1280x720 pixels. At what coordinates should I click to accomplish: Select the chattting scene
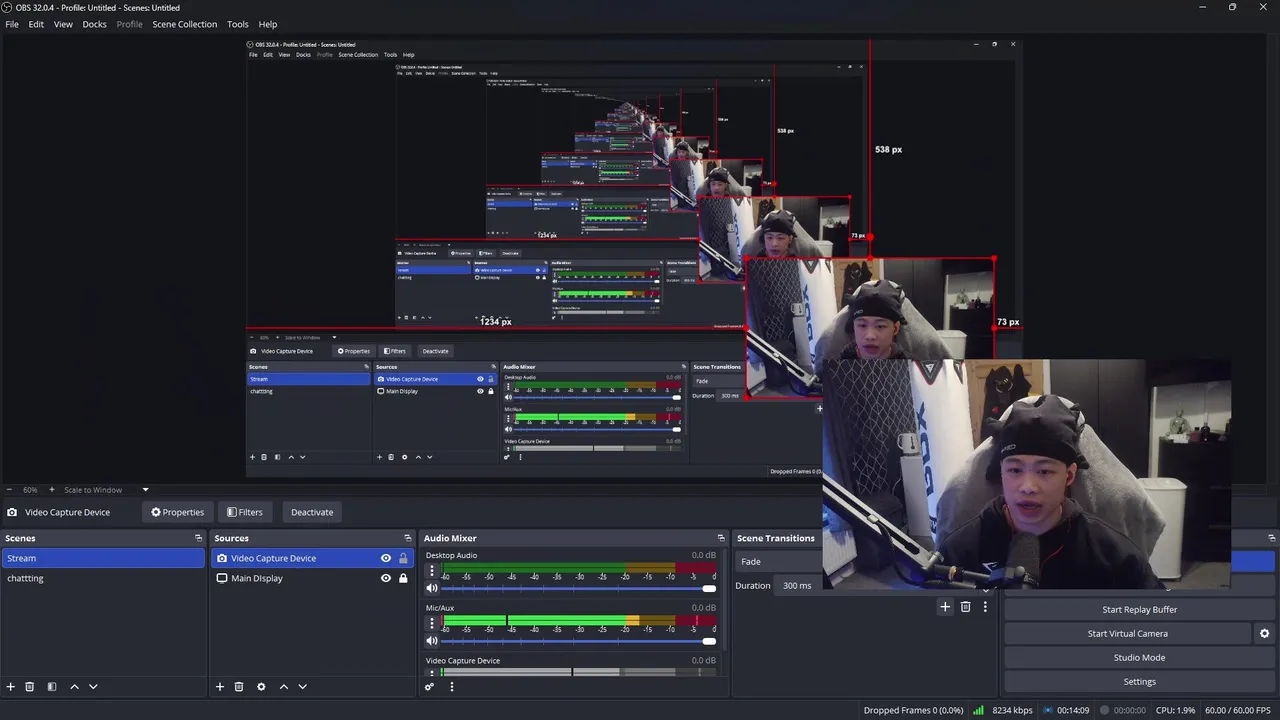pyautogui.click(x=102, y=578)
